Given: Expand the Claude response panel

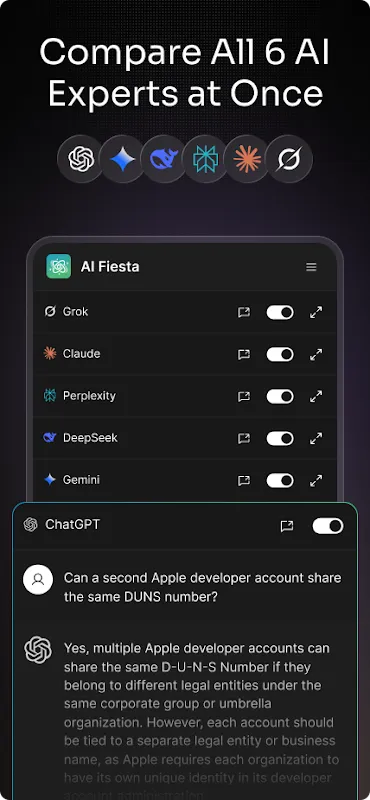Looking at the screenshot, I should 316,354.
